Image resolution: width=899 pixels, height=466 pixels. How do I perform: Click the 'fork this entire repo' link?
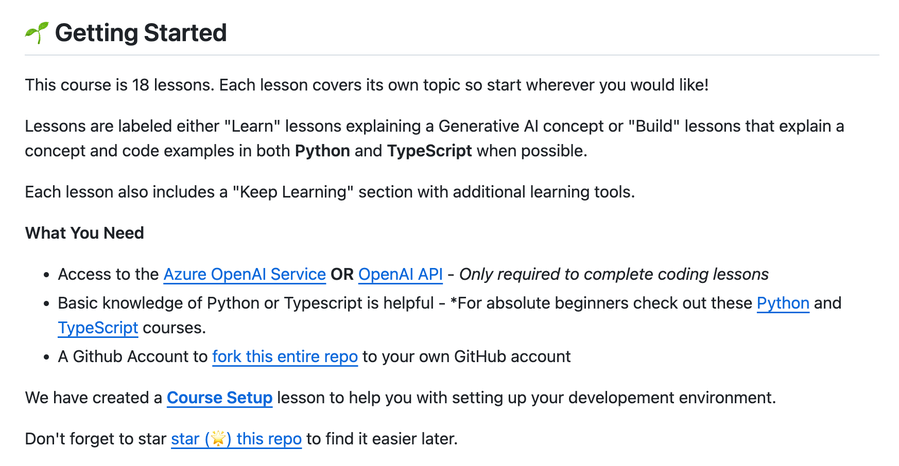click(x=285, y=356)
